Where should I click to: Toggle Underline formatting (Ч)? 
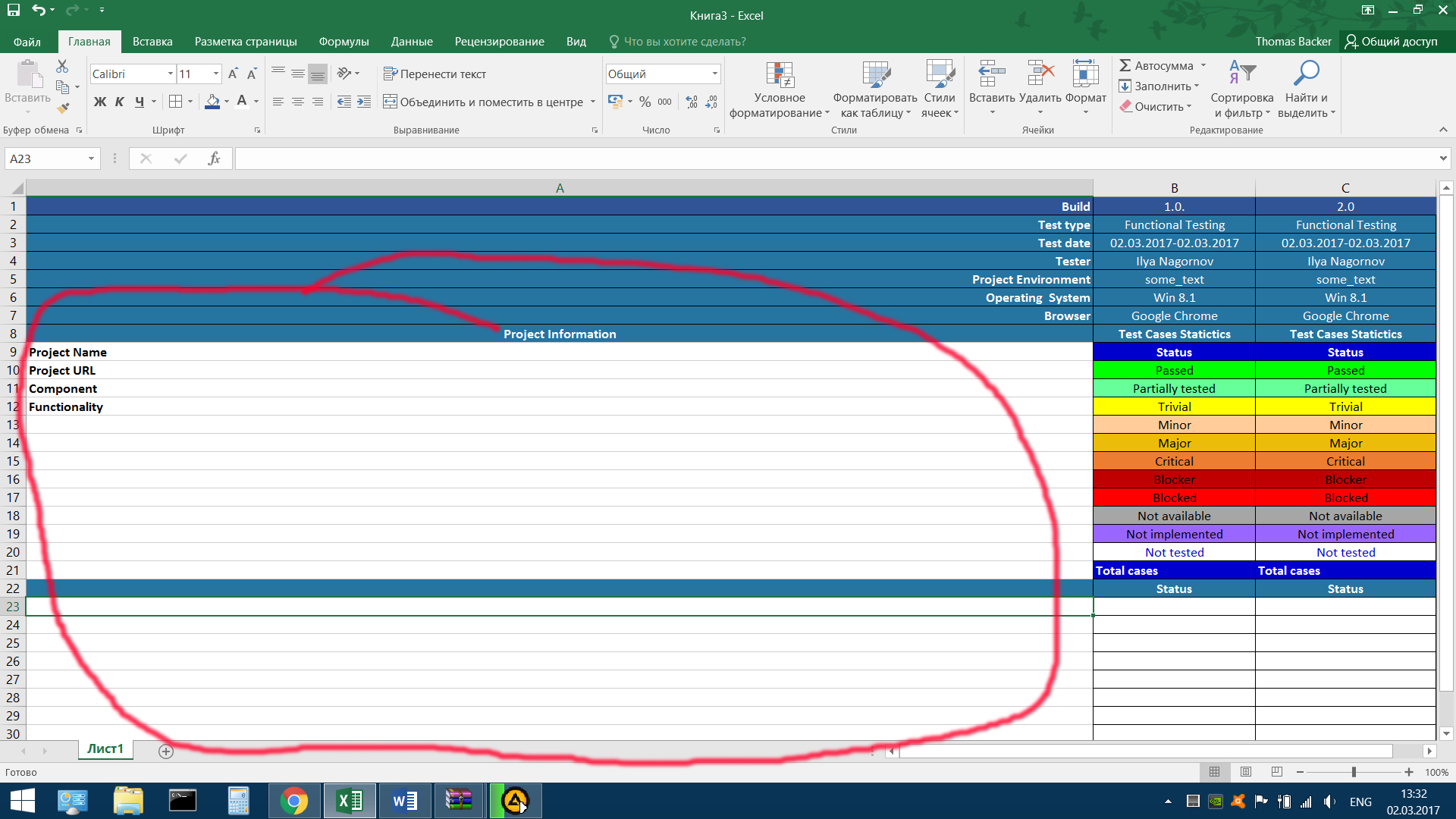click(x=140, y=102)
